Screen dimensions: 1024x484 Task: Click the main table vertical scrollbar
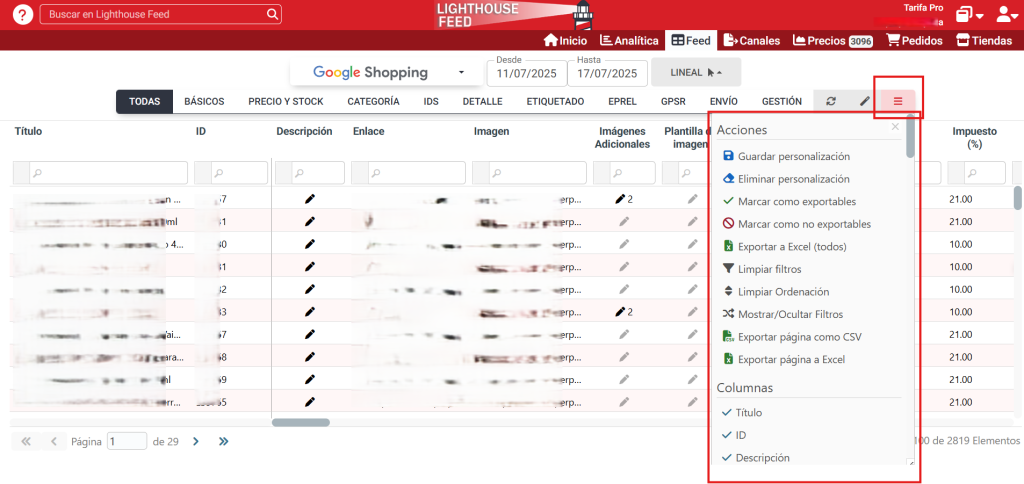tap(1017, 198)
